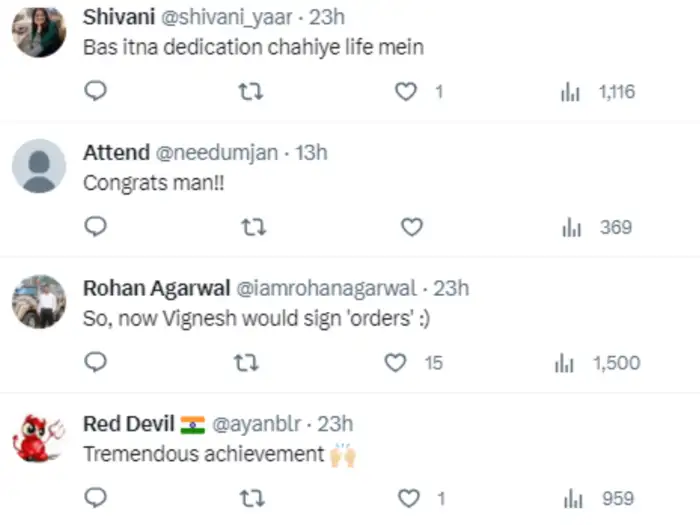
Task: Retweet the 'Congrats man!!' tweet
Action: [253, 228]
